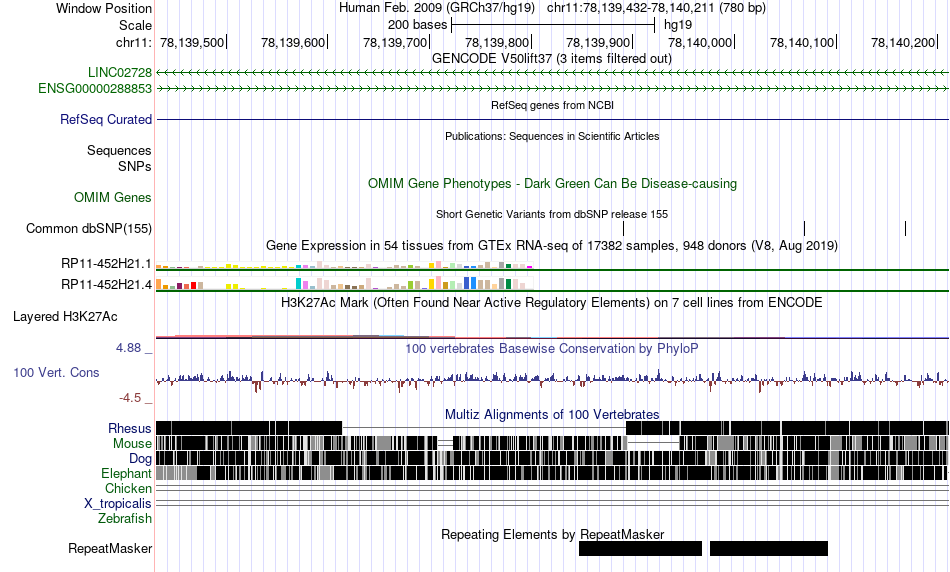Click the Publications: Sequences in Scientific Articles title
The image size is (950, 572).
tap(552, 136)
